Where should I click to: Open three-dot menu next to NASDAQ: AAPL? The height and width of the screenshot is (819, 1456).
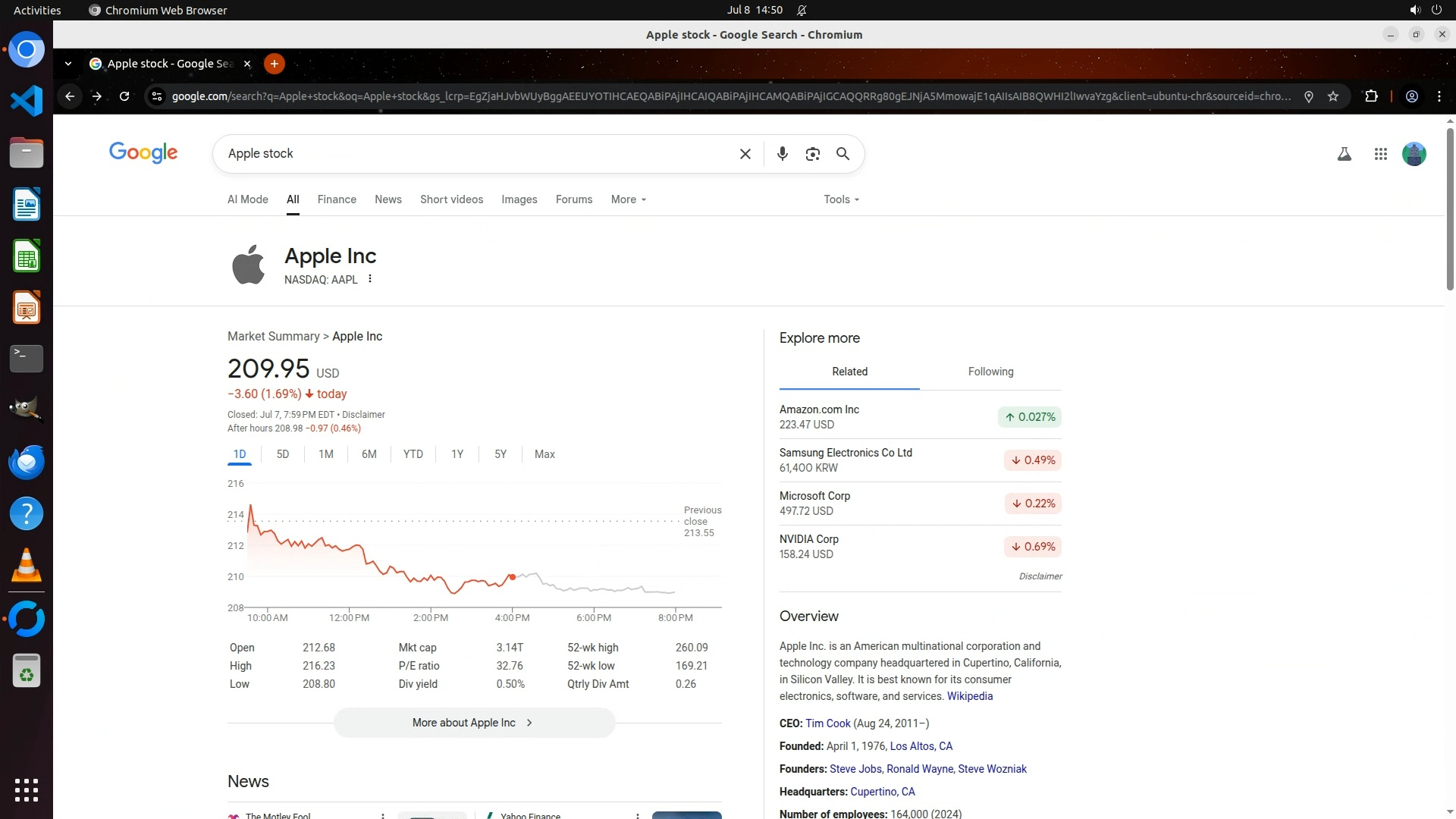[370, 279]
